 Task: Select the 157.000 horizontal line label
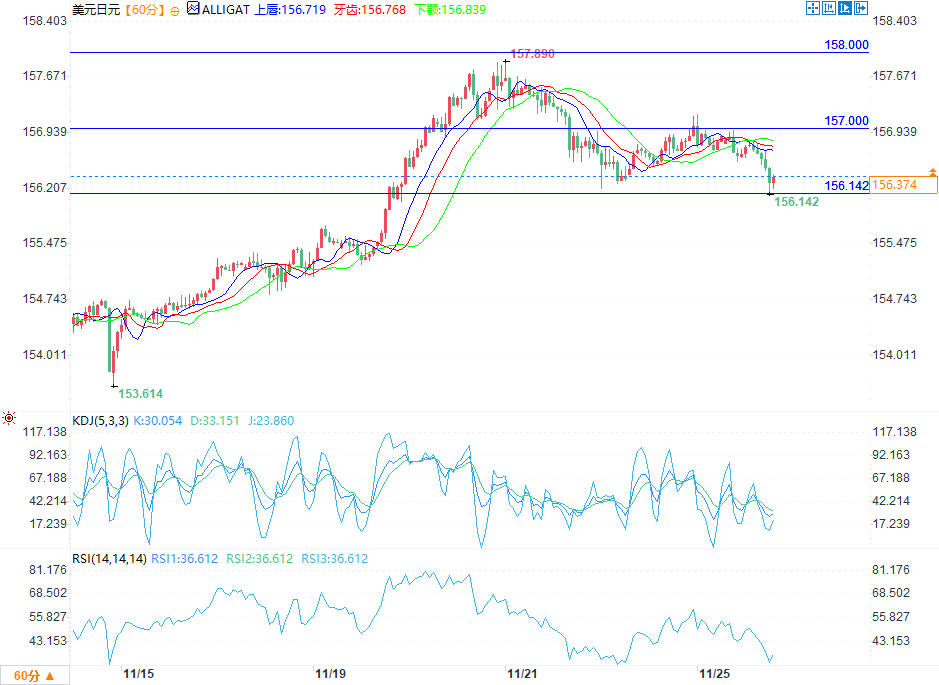click(846, 120)
